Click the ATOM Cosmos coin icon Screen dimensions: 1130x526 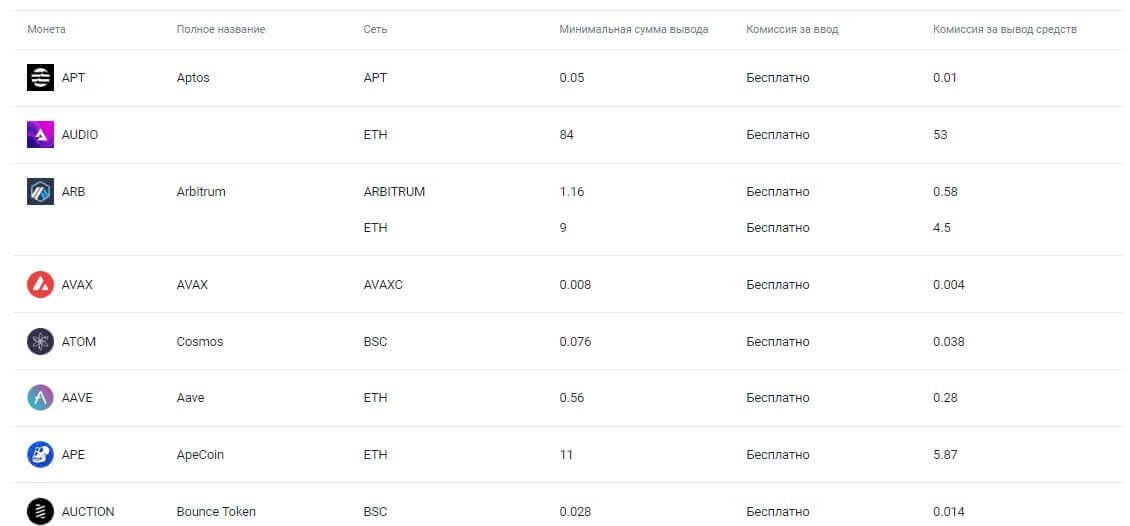(x=40, y=341)
